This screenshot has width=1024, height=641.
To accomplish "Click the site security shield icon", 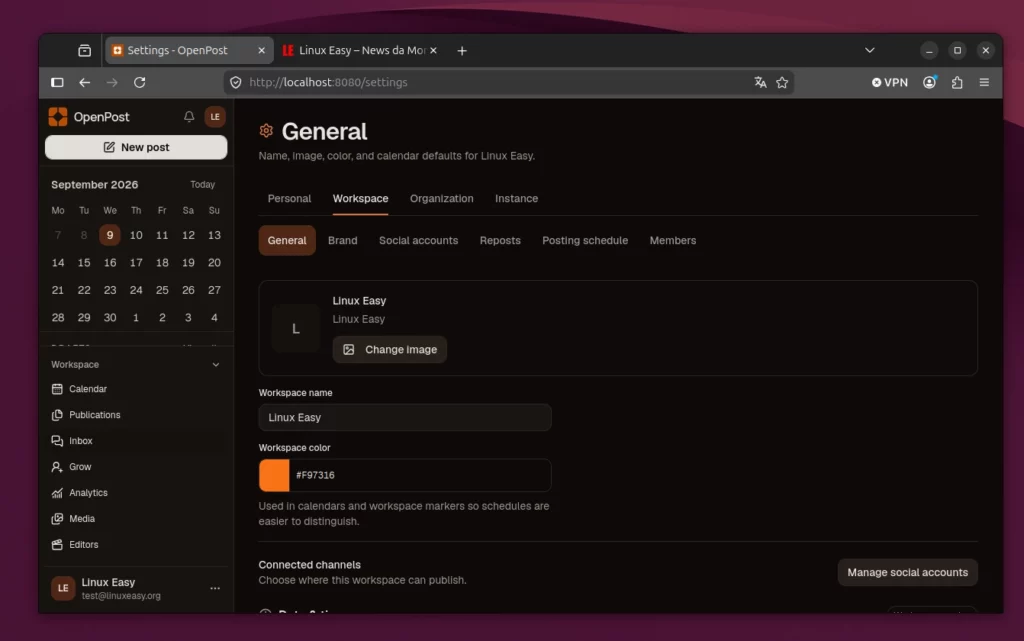I will [x=236, y=82].
